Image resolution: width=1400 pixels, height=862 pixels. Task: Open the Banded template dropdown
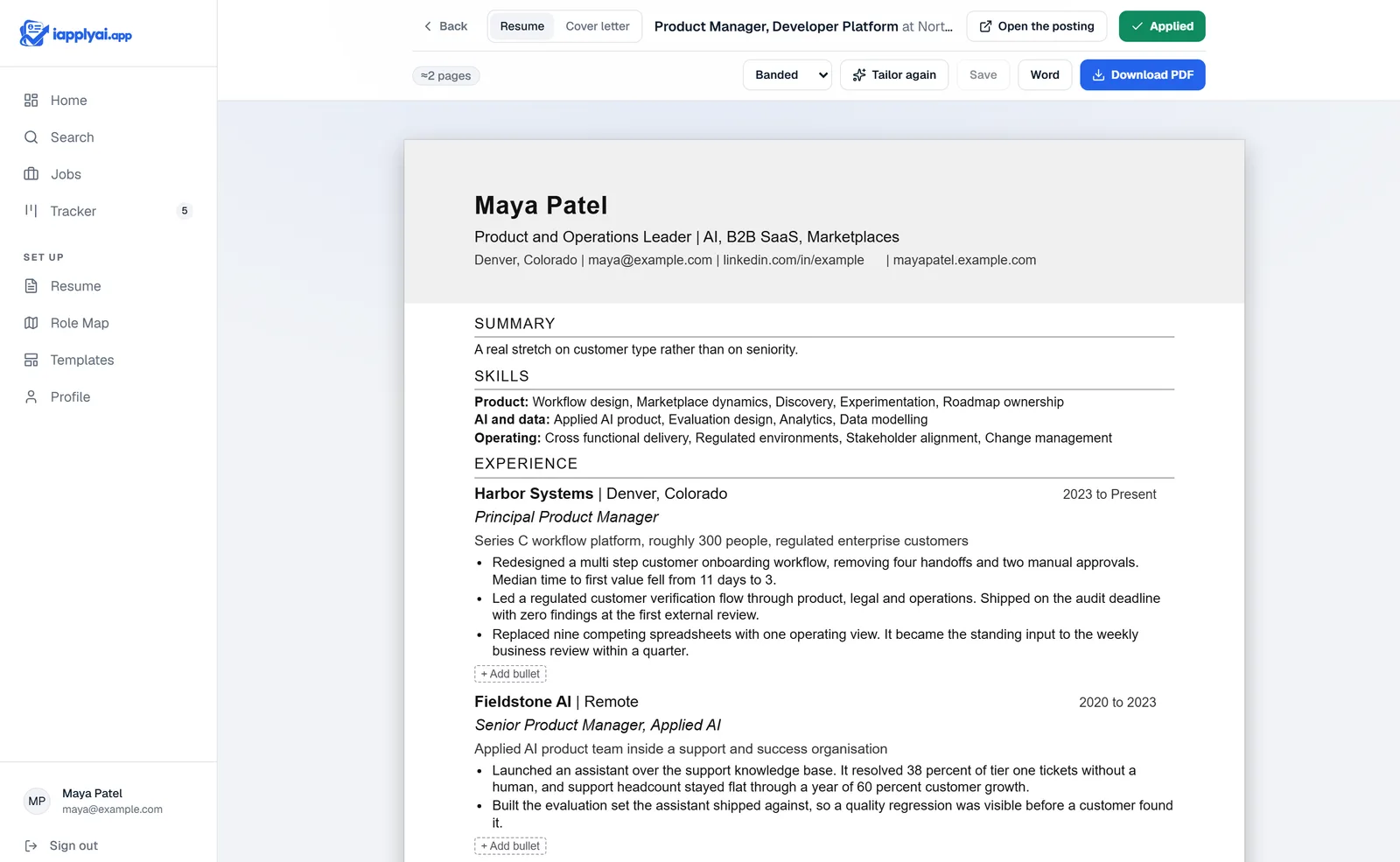point(787,75)
